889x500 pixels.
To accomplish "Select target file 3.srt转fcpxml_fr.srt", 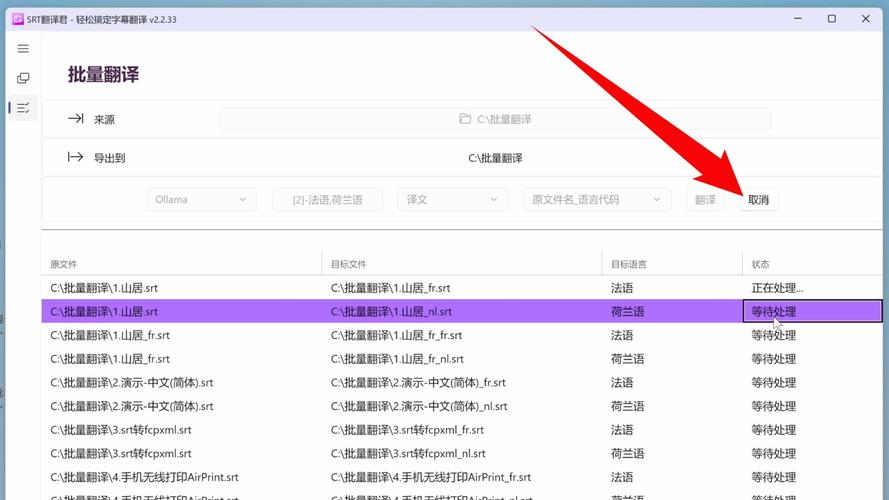I will (x=407, y=430).
